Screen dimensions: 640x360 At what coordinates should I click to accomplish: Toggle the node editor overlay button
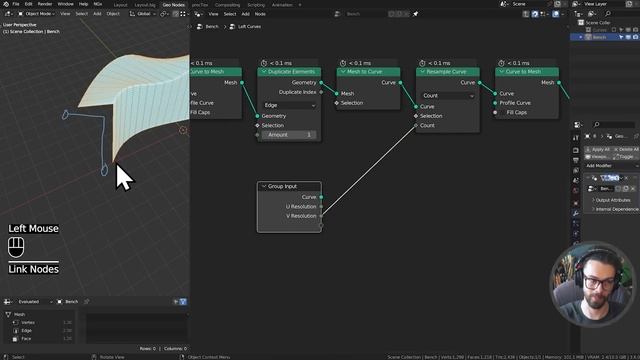coord(556,14)
